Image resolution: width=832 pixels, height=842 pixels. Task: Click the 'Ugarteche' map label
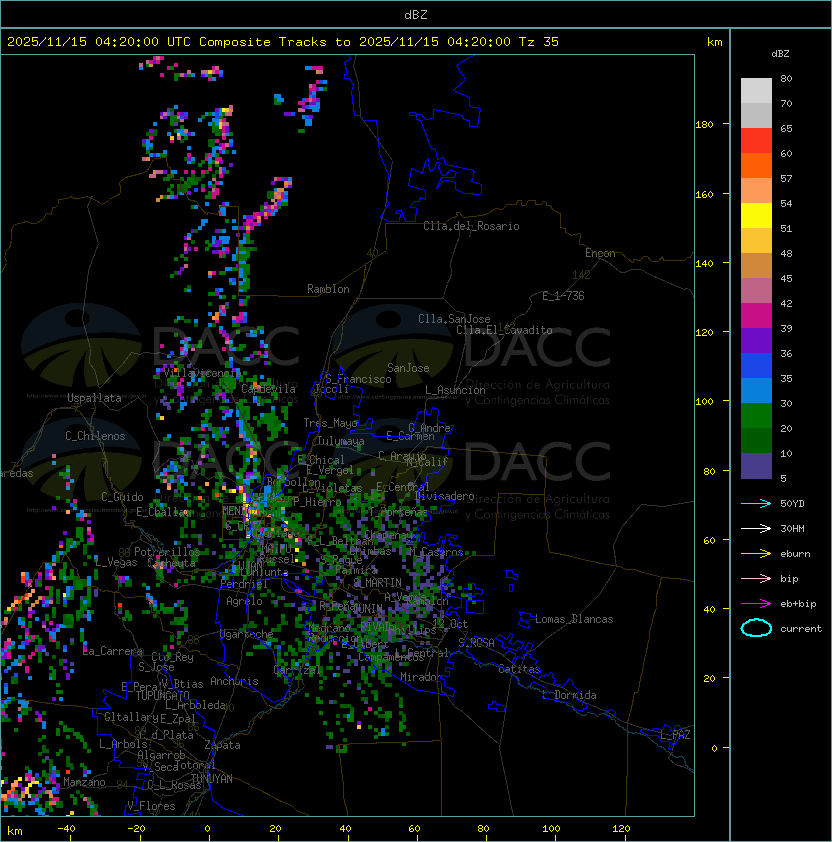coord(247,634)
